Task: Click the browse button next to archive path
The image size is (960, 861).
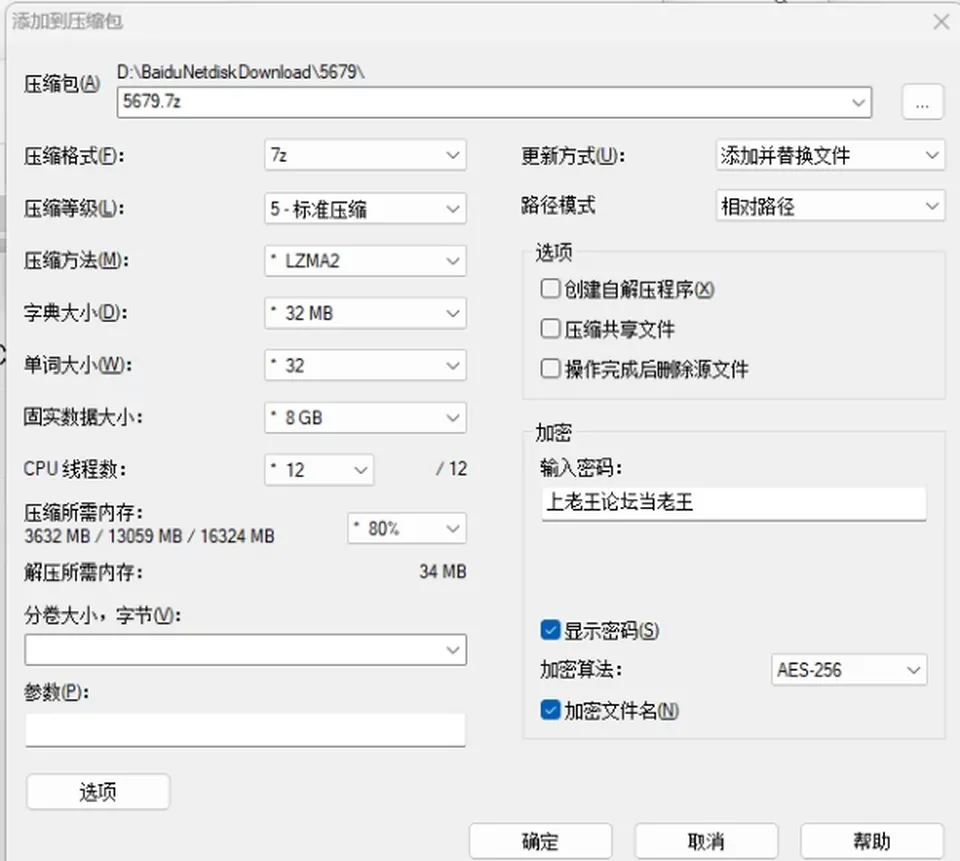Action: [922, 102]
